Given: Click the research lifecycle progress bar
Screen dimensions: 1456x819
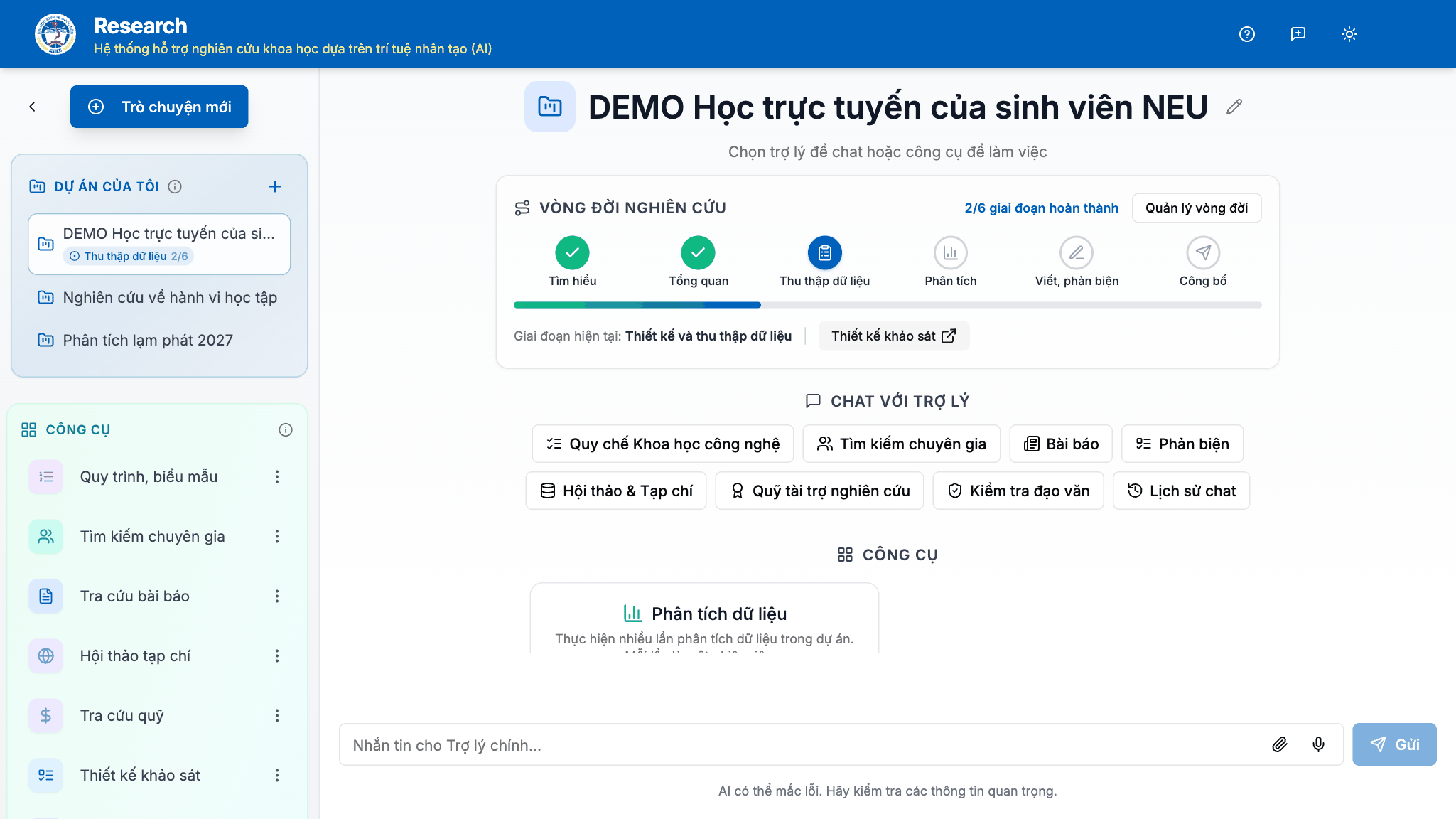Looking at the screenshot, I should pos(888,305).
